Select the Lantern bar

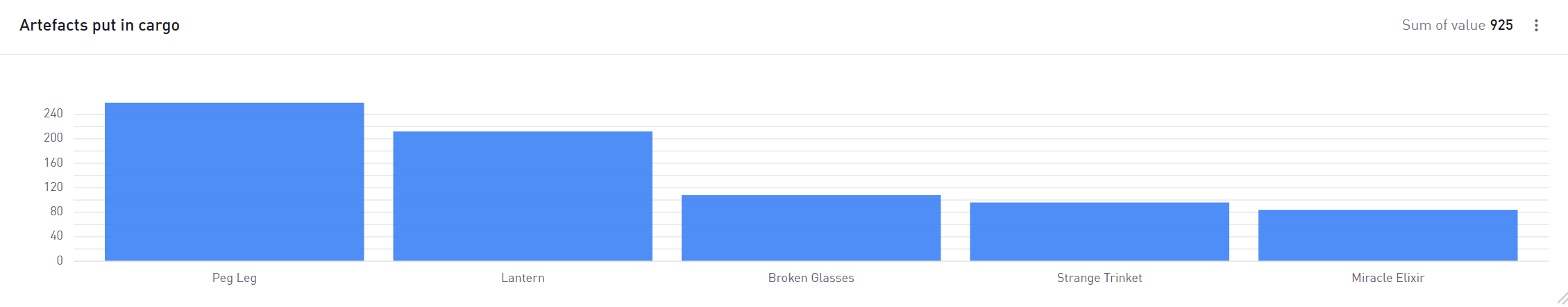(x=523, y=197)
